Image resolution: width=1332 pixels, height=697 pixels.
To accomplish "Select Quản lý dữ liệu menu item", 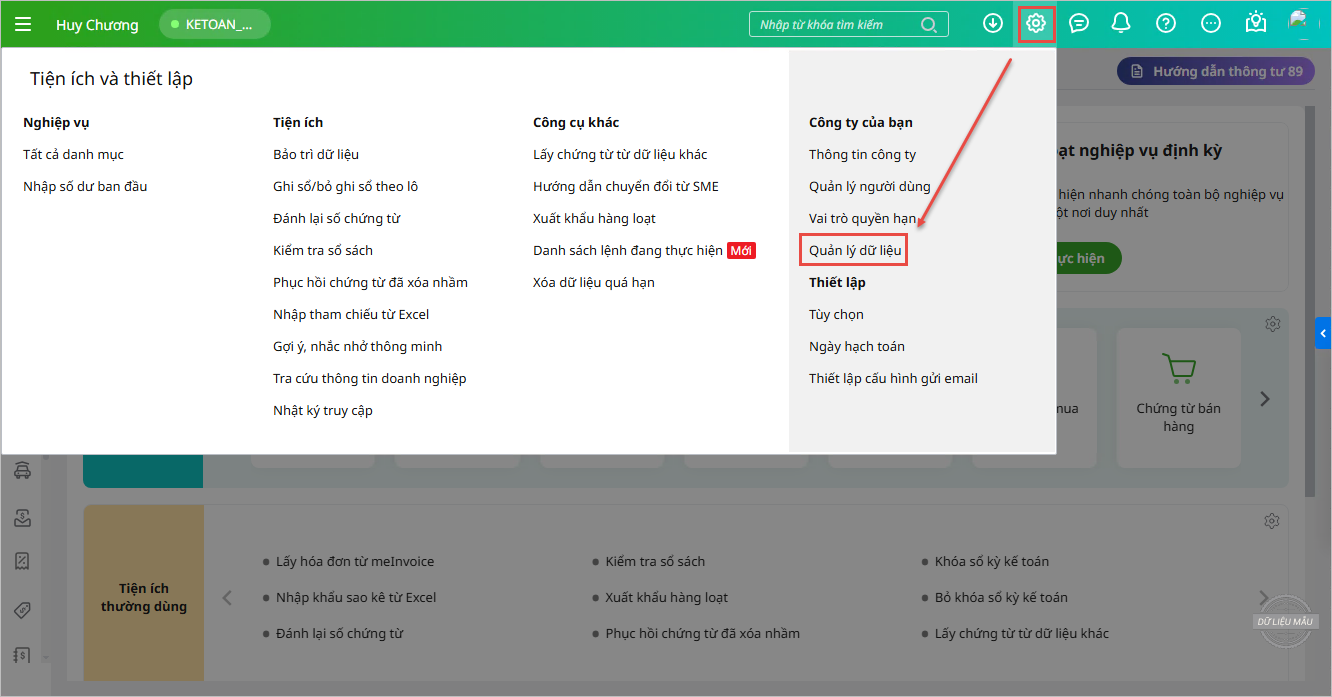I will (x=855, y=250).
